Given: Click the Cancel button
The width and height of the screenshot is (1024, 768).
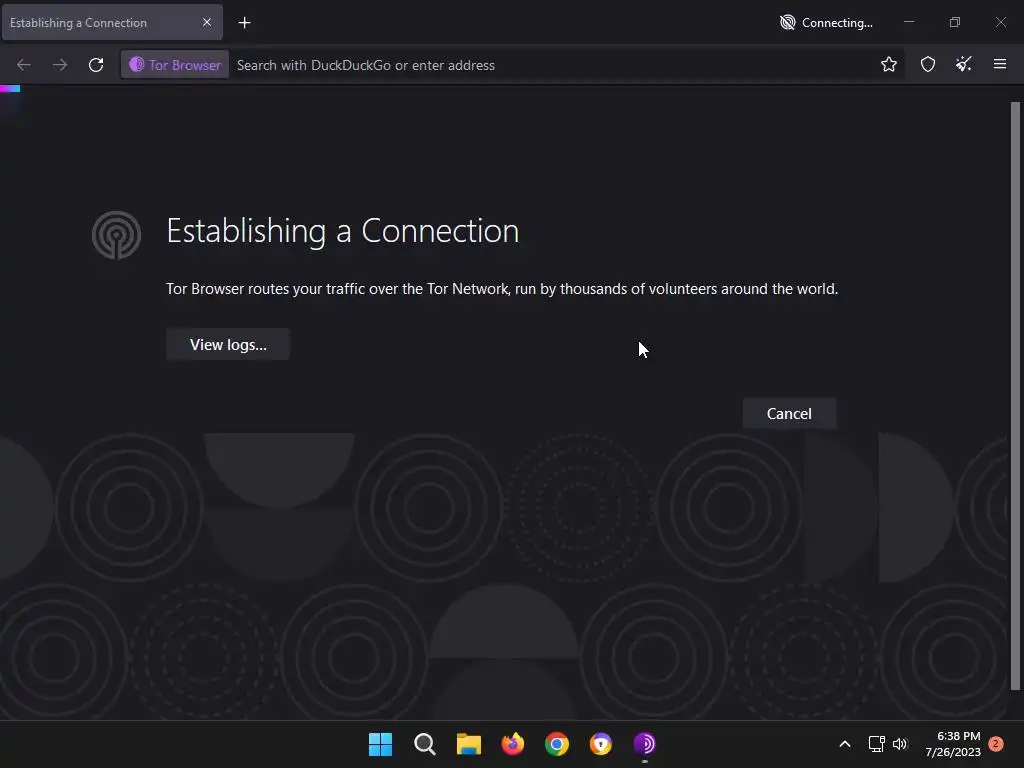Looking at the screenshot, I should point(789,413).
